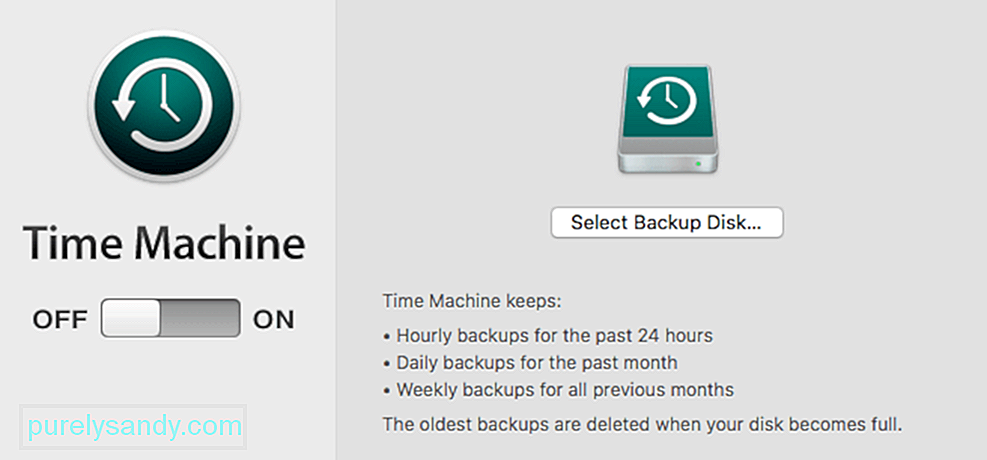Click the green backup disk drive icon

pos(667,119)
